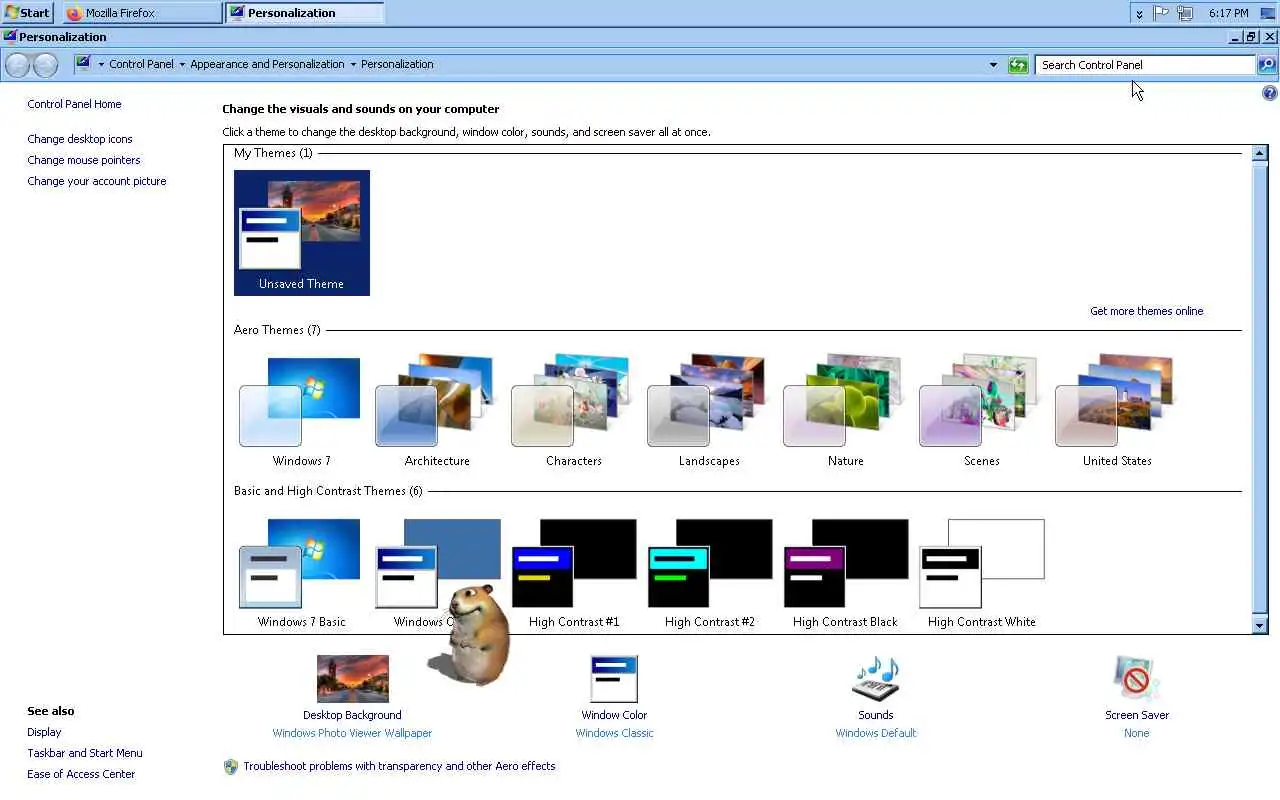Click the Action Center flag icon
The height and width of the screenshot is (800, 1280).
(x=1161, y=13)
